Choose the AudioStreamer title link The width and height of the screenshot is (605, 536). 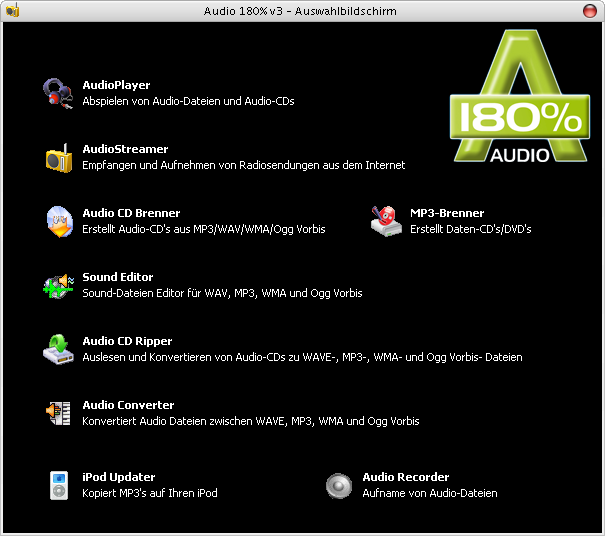[125, 149]
